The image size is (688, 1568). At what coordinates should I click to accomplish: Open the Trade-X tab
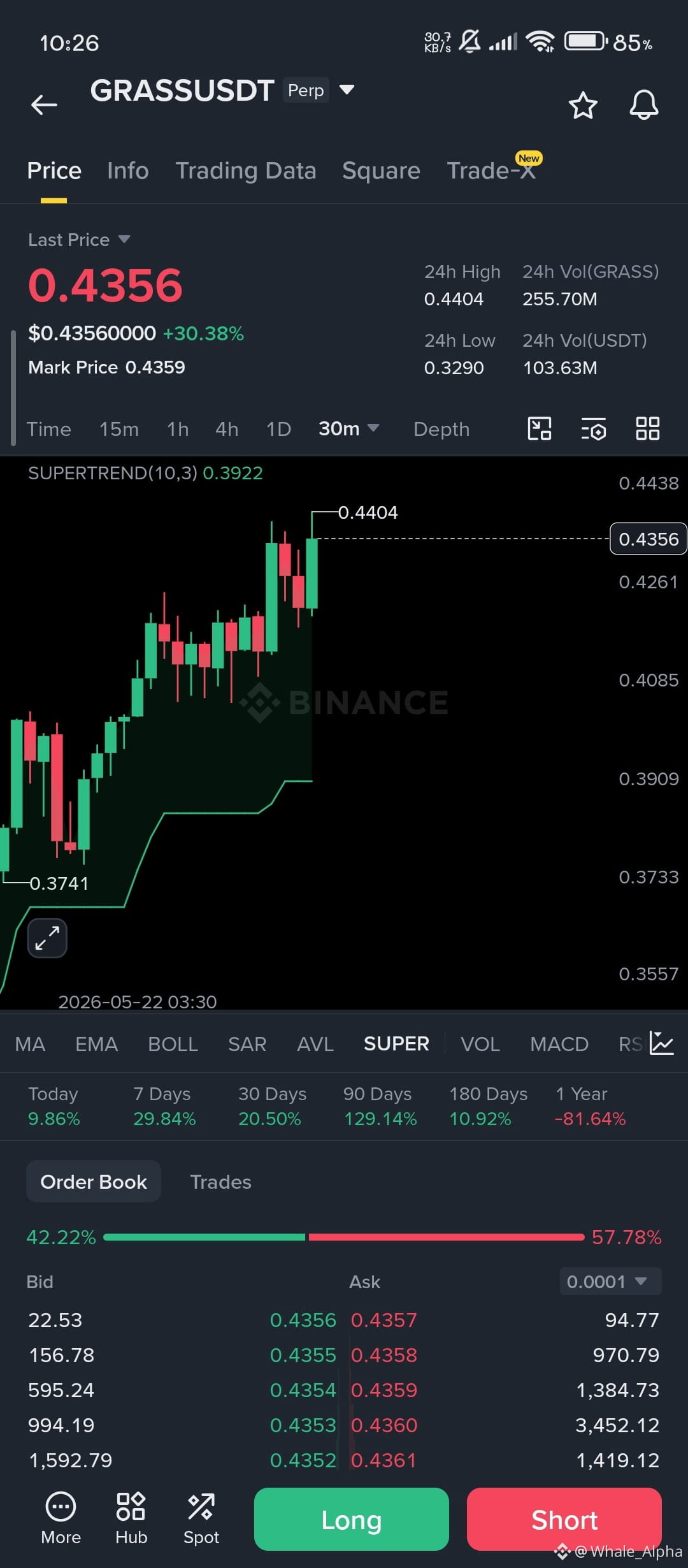tap(491, 171)
